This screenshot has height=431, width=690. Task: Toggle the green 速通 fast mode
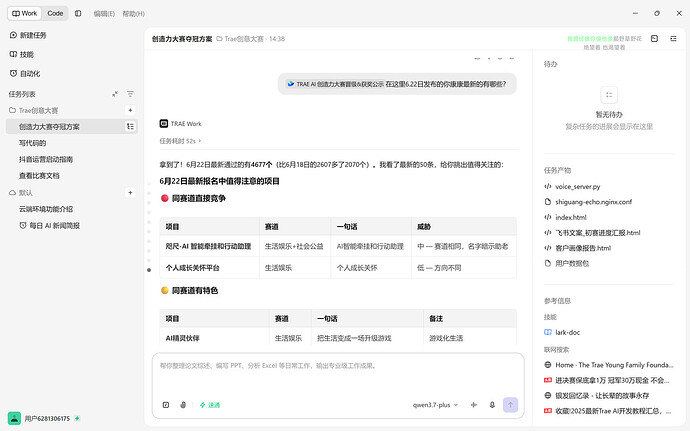pyautogui.click(x=210, y=405)
